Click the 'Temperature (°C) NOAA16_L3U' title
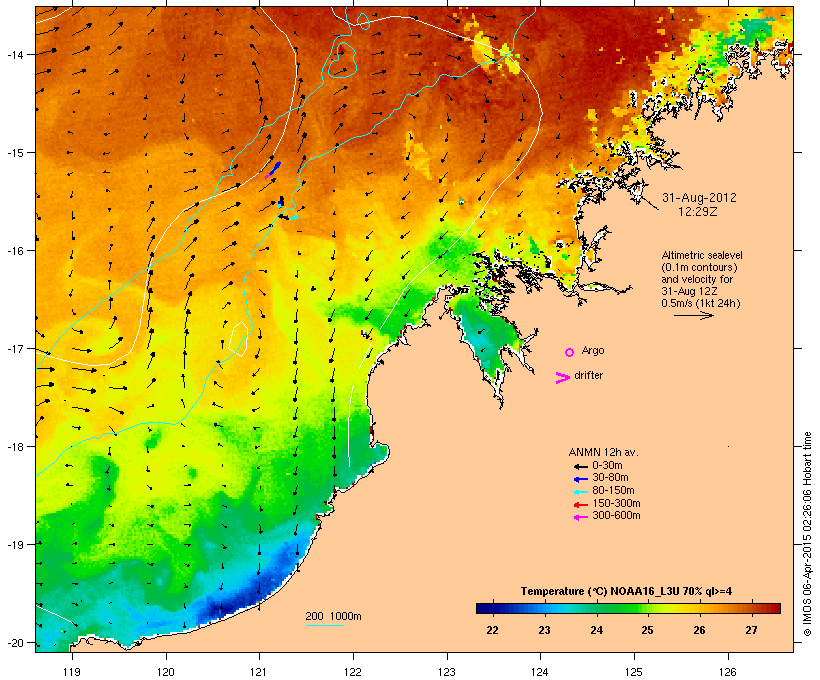Viewport: 820px width, 680px height. click(x=602, y=592)
